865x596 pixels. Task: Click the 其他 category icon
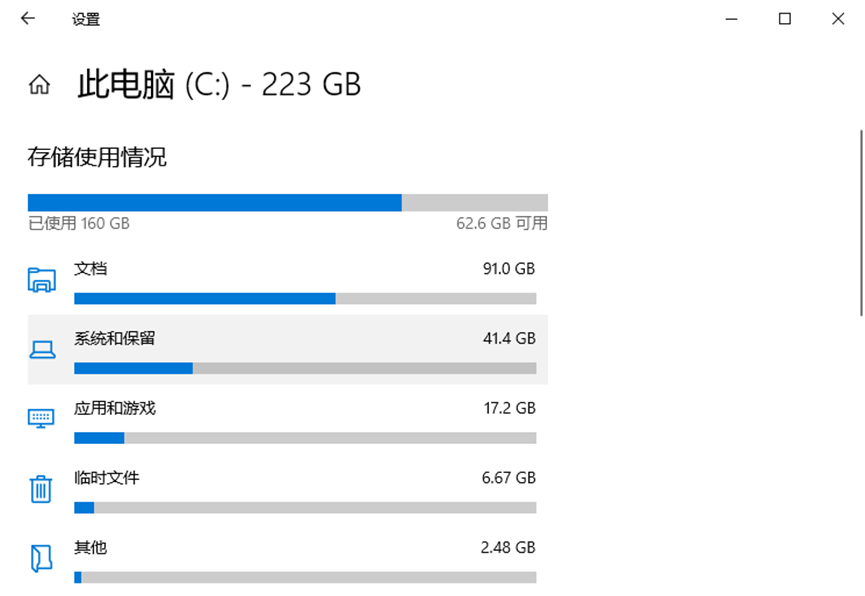pyautogui.click(x=41, y=558)
